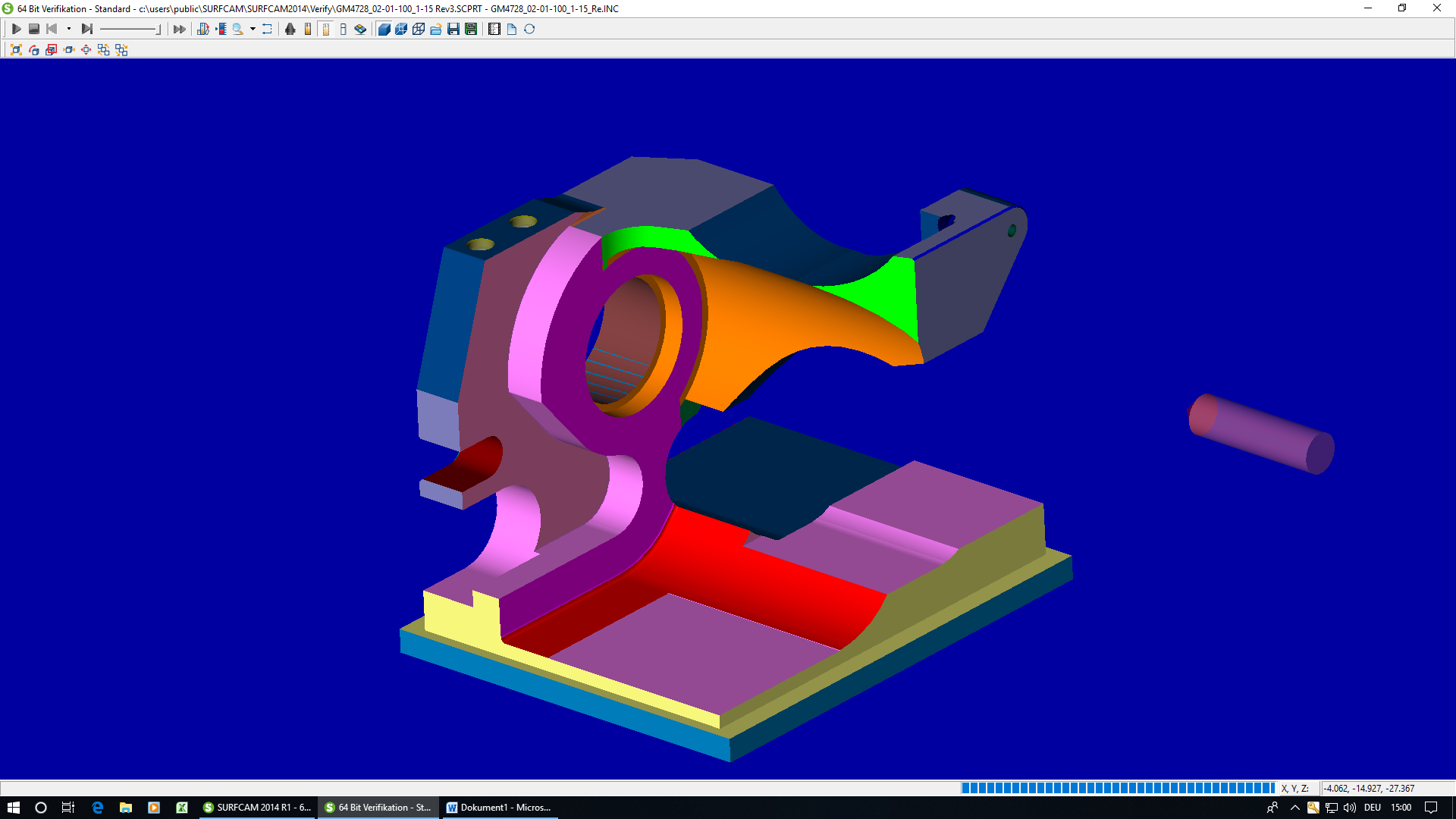The image size is (1456, 819).
Task: Step forward to next operation
Action: (x=86, y=29)
